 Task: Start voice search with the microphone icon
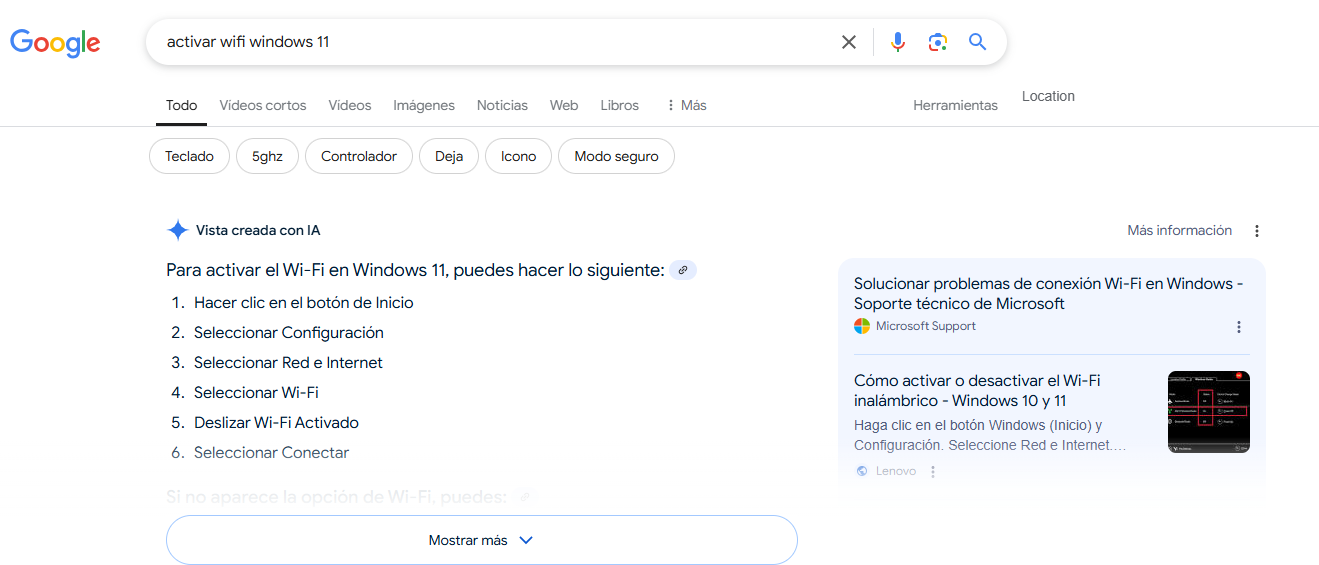[898, 42]
